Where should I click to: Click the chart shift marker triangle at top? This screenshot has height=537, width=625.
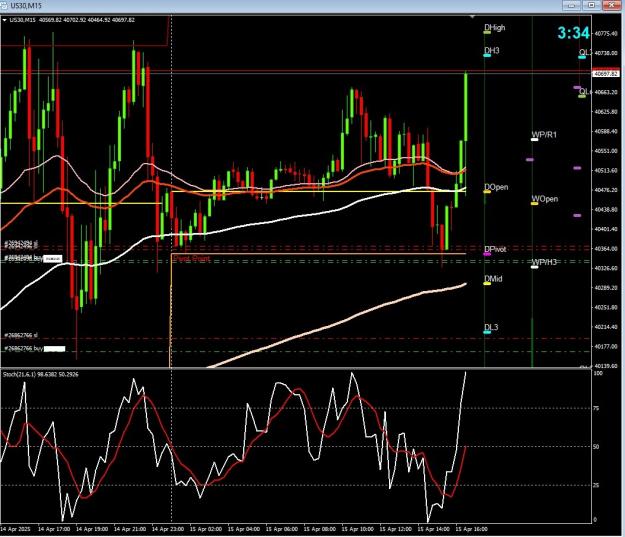(x=472, y=17)
